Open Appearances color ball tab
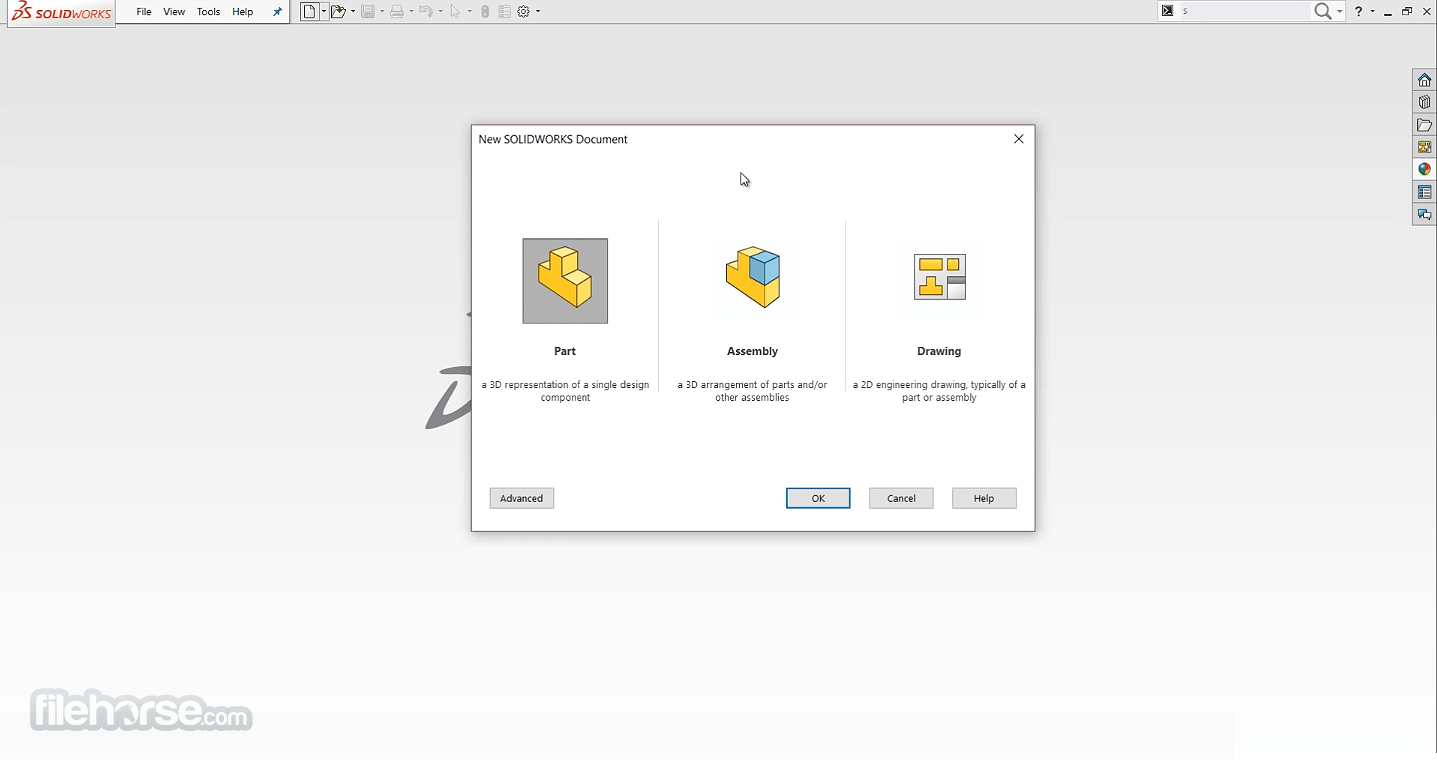1437x761 pixels. (x=1424, y=169)
